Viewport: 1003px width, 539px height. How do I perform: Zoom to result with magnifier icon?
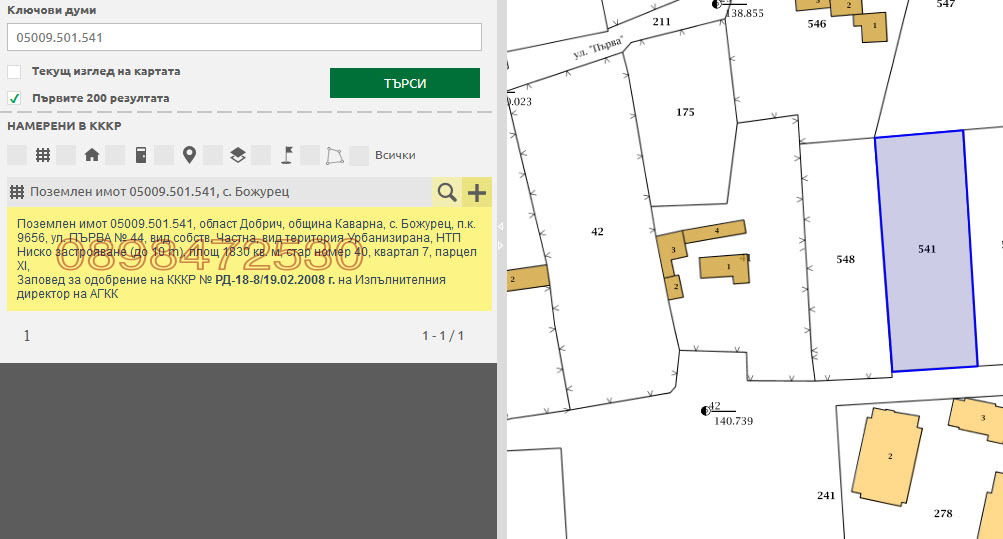tap(447, 192)
